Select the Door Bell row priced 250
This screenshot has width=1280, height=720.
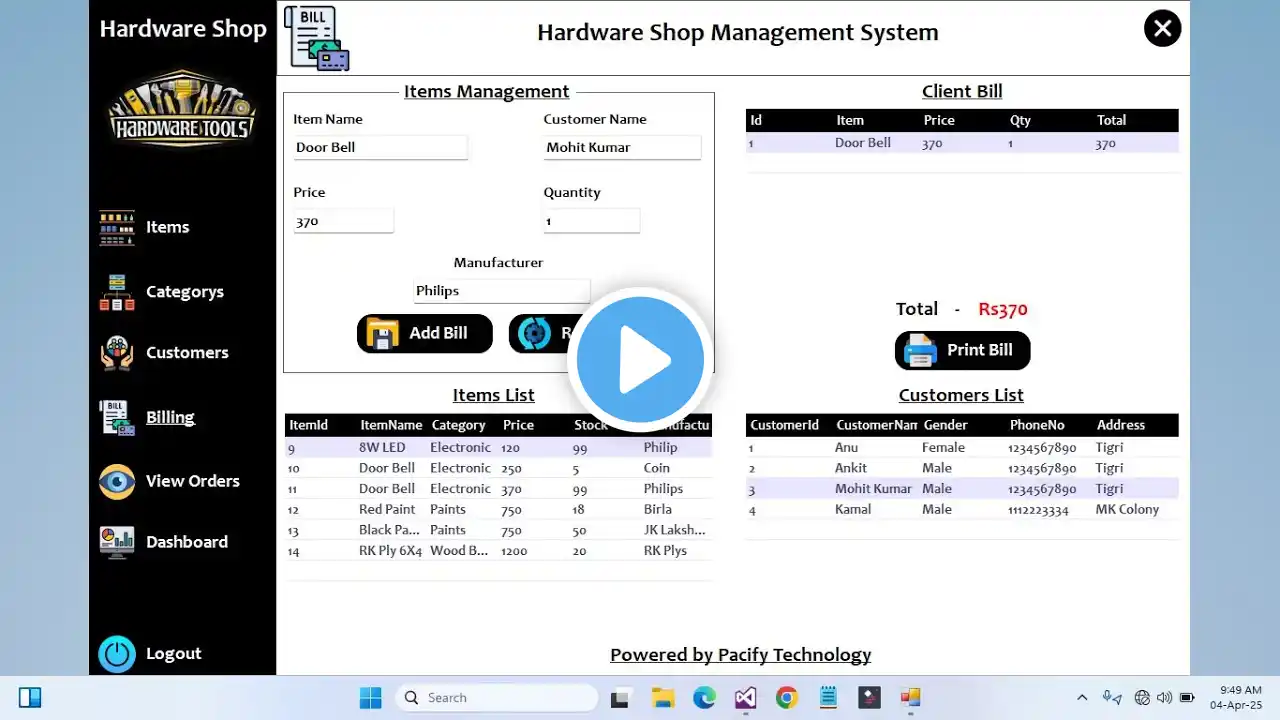tap(498, 468)
